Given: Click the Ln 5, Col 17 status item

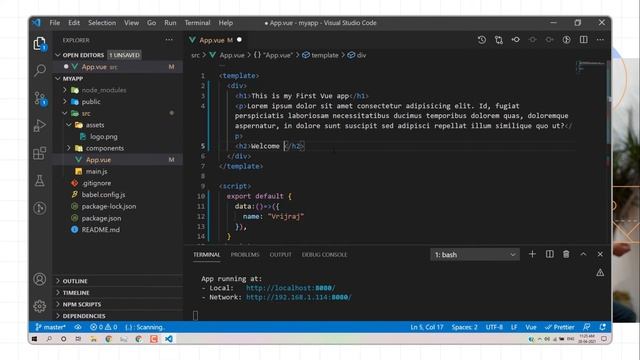Looking at the screenshot, I should pos(427,327).
